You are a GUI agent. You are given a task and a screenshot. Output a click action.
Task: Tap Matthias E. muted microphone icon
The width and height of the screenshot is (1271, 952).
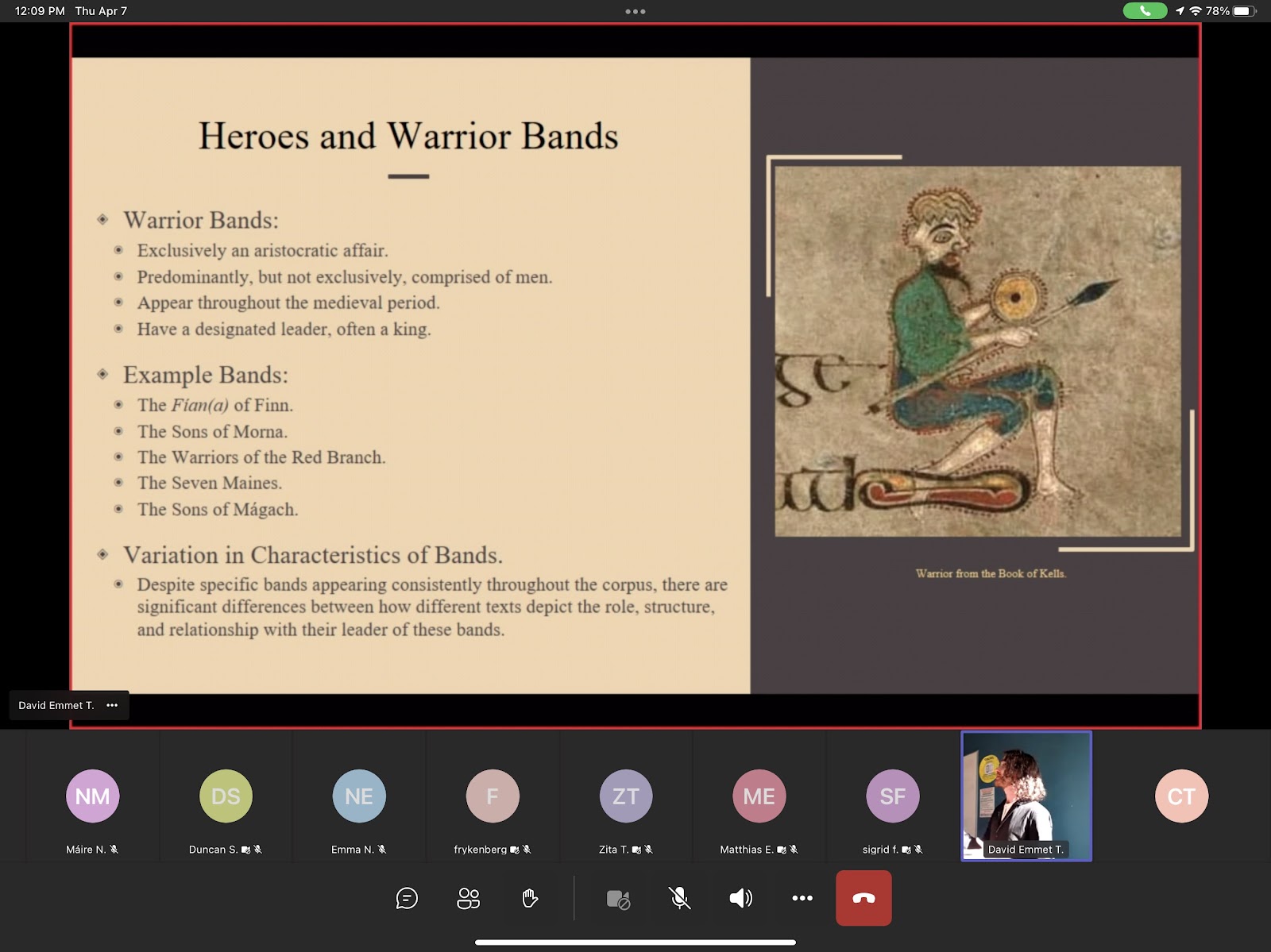[x=794, y=850]
